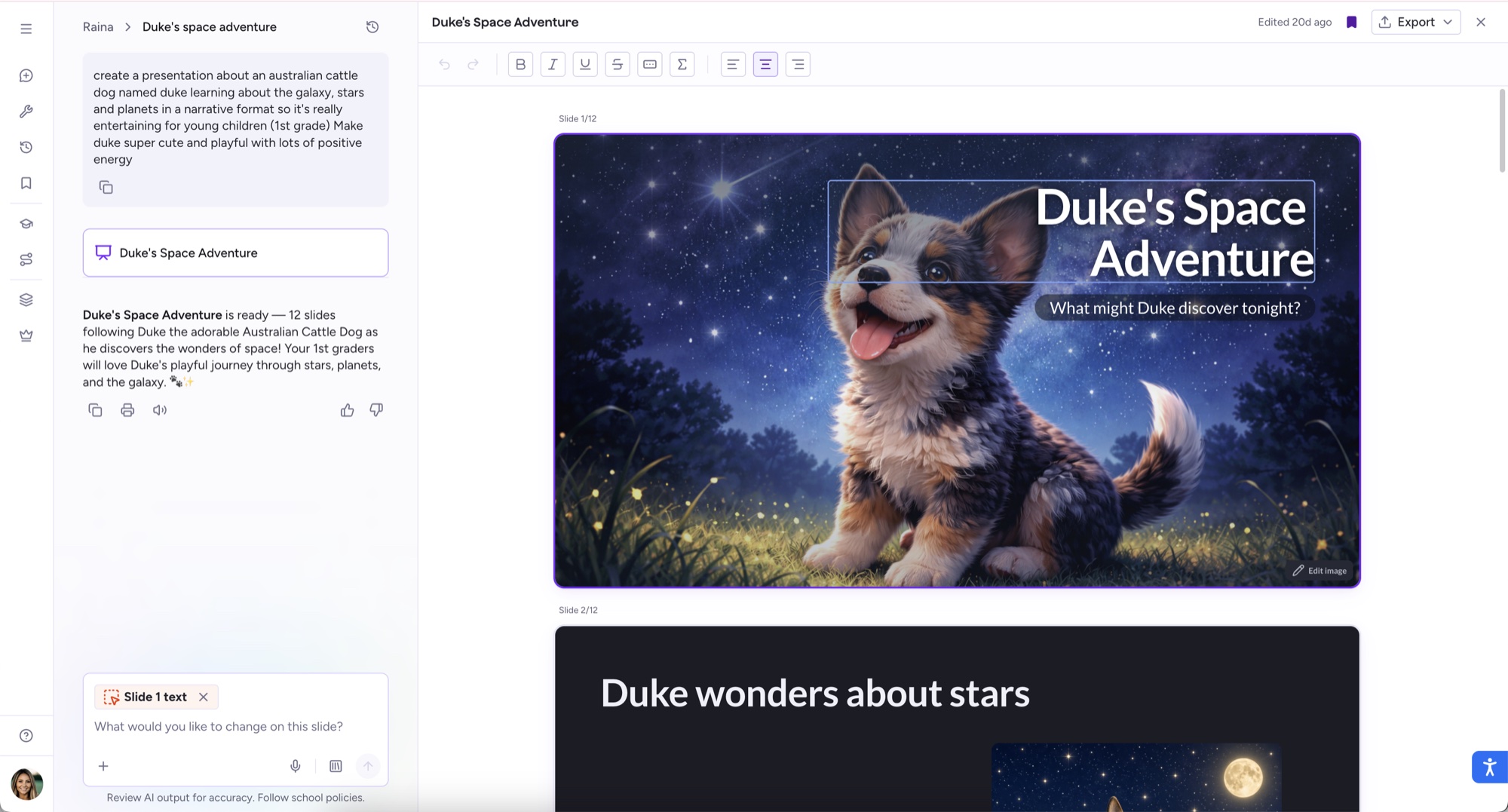
Task: Open the history clock icon in the left sidebar
Action: [x=26, y=147]
